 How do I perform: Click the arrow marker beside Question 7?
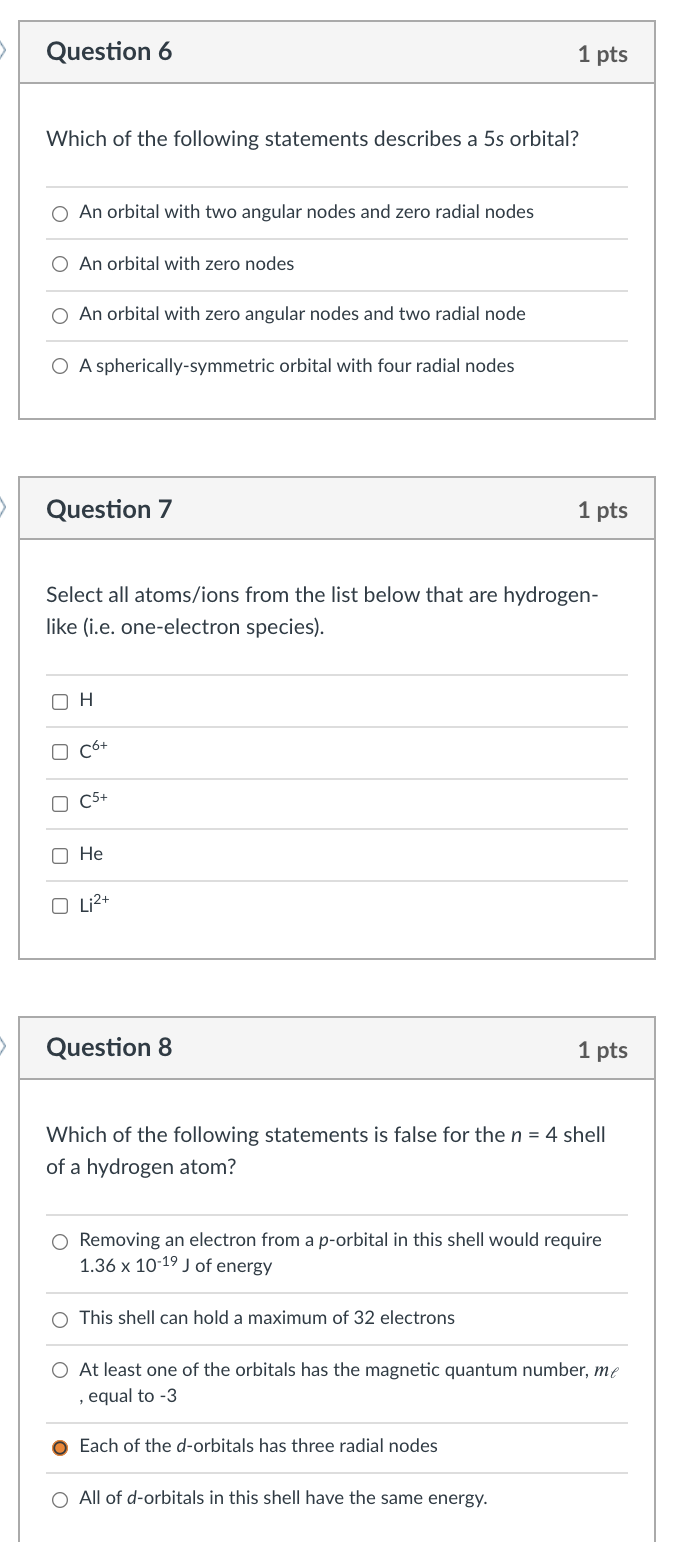[x=4, y=508]
